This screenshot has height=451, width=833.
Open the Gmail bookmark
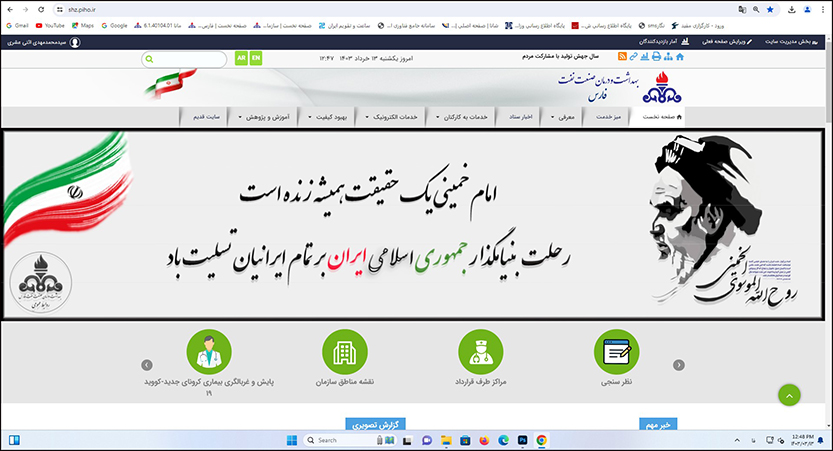(17, 25)
